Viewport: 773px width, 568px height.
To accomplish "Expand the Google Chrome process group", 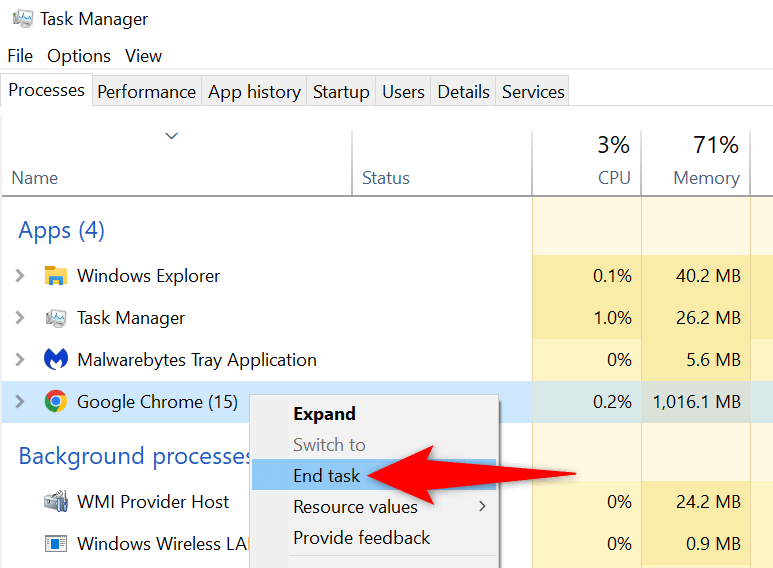I will click(20, 402).
